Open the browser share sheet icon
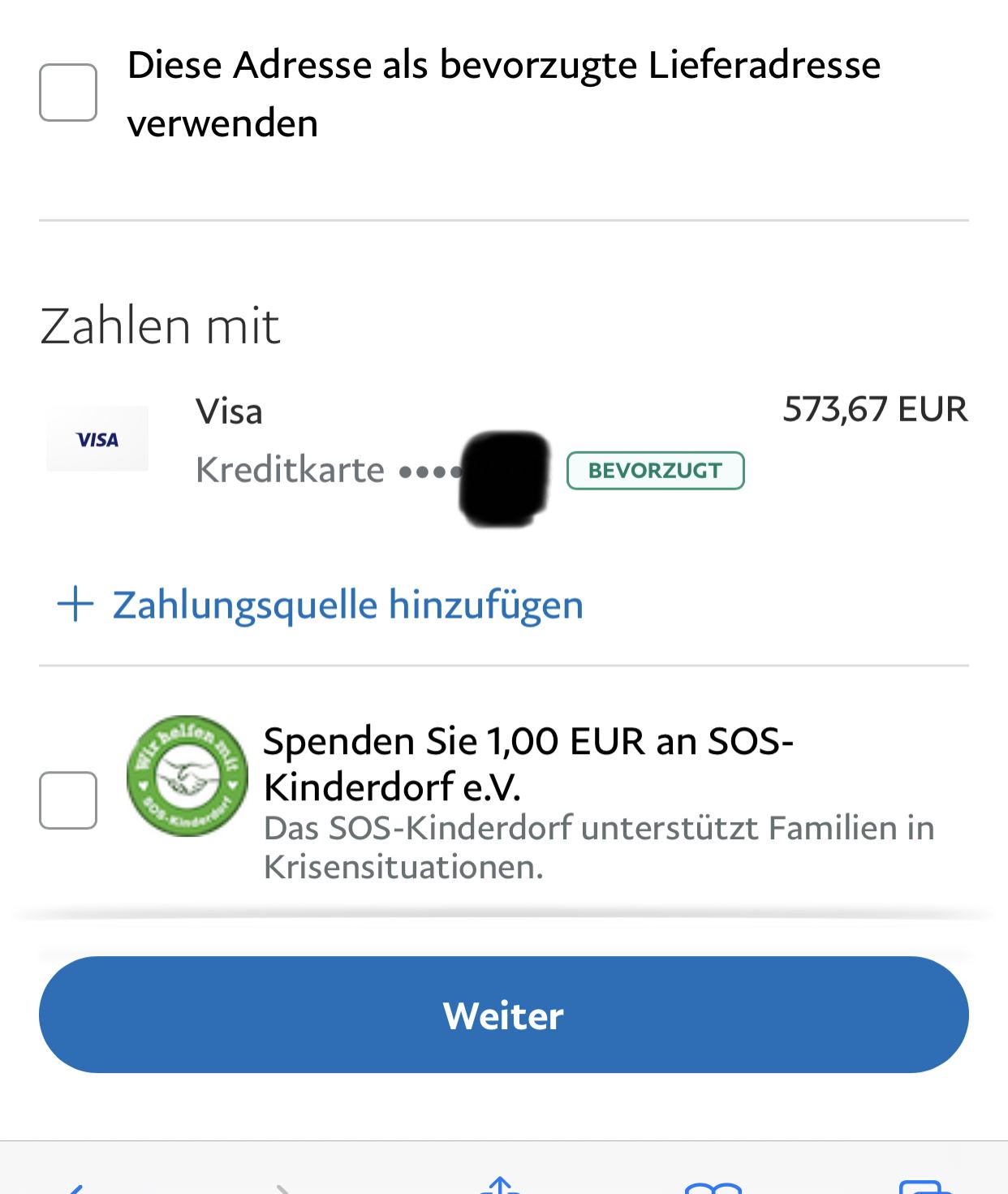 [500, 1185]
